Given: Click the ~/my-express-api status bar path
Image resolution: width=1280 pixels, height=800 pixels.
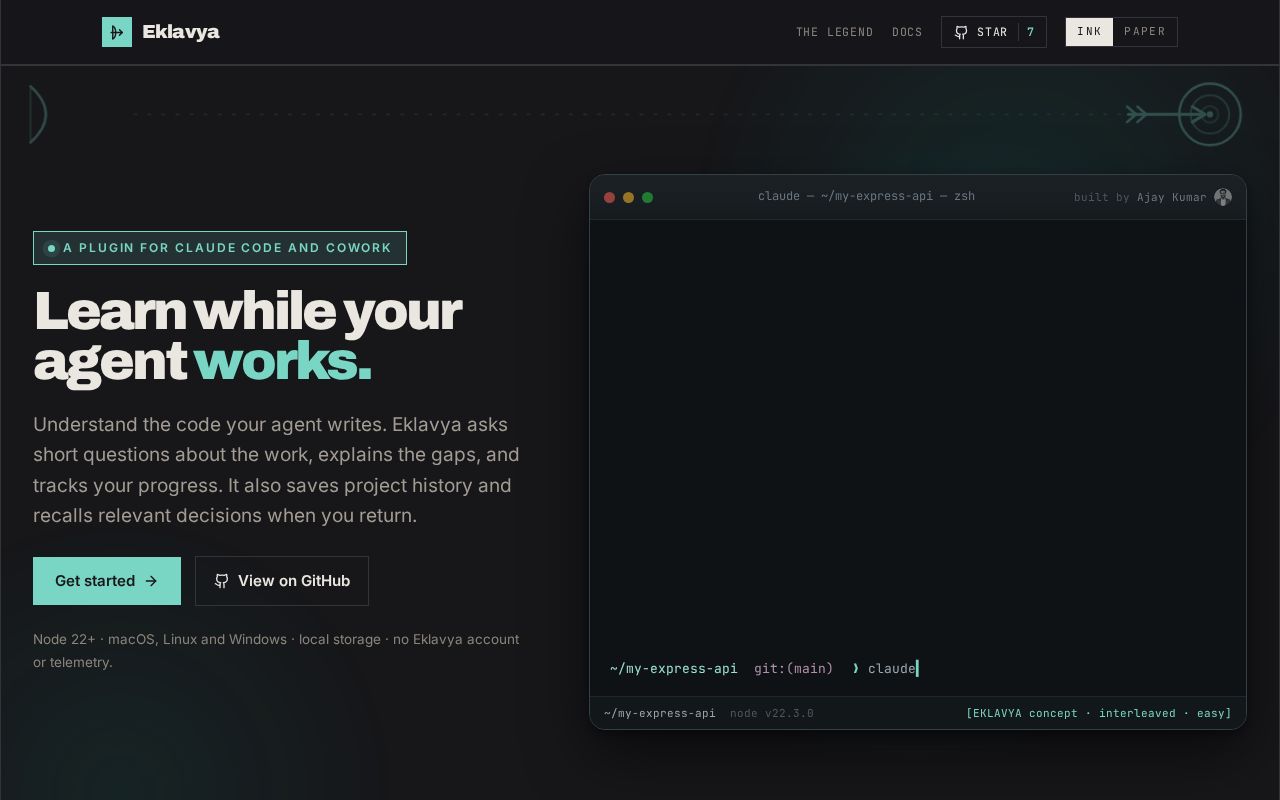Looking at the screenshot, I should pos(660,713).
